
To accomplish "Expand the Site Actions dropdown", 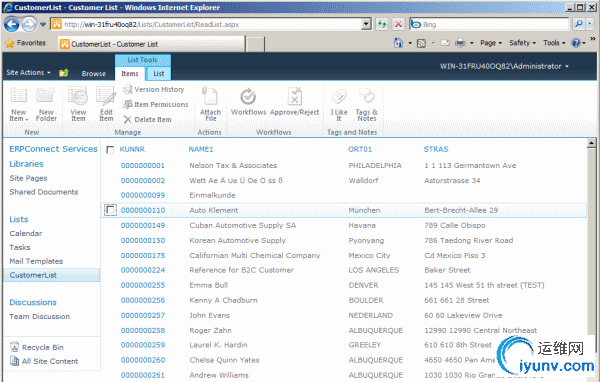I will (28, 72).
